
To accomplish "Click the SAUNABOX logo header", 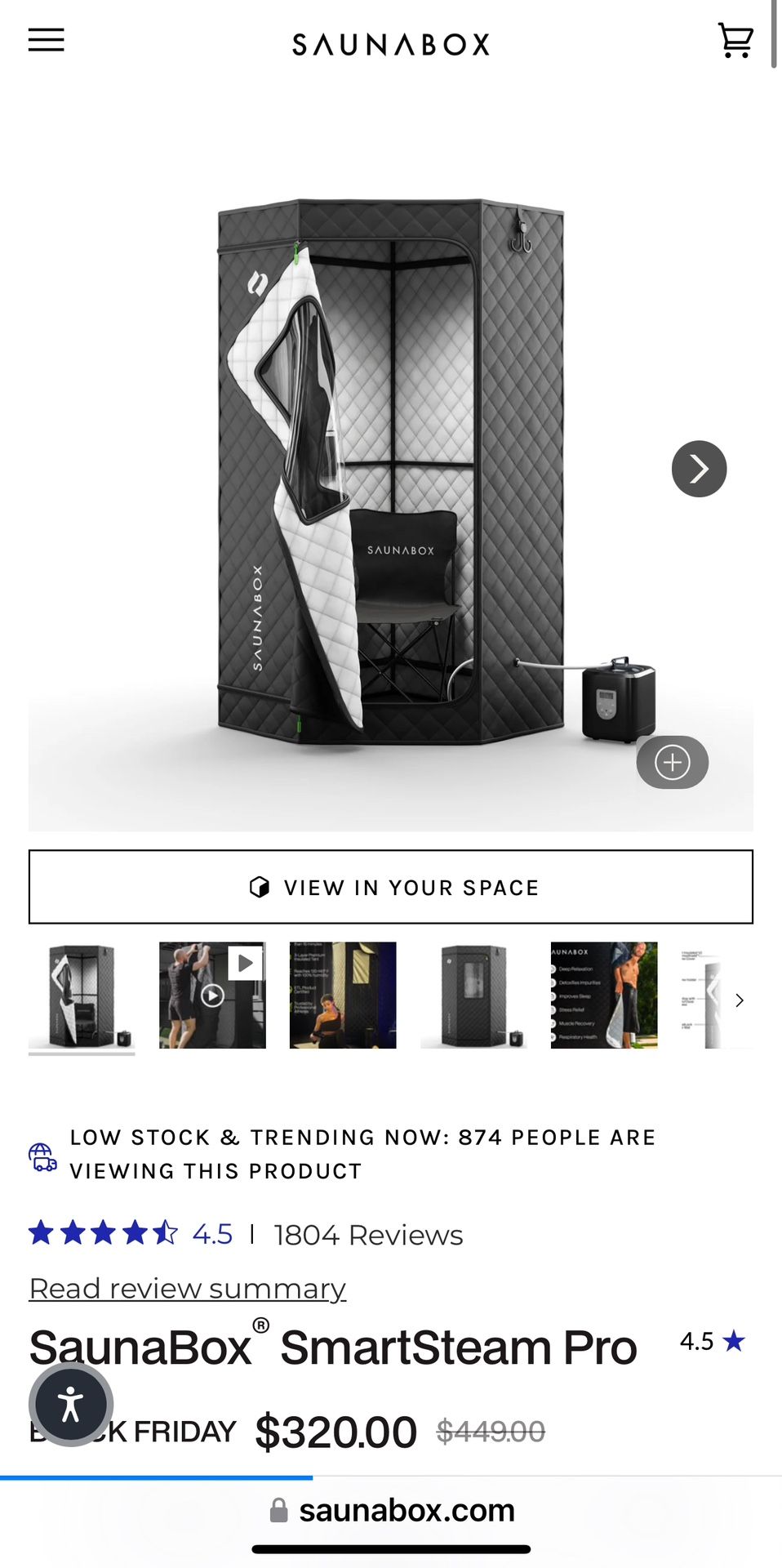I will click(x=391, y=44).
